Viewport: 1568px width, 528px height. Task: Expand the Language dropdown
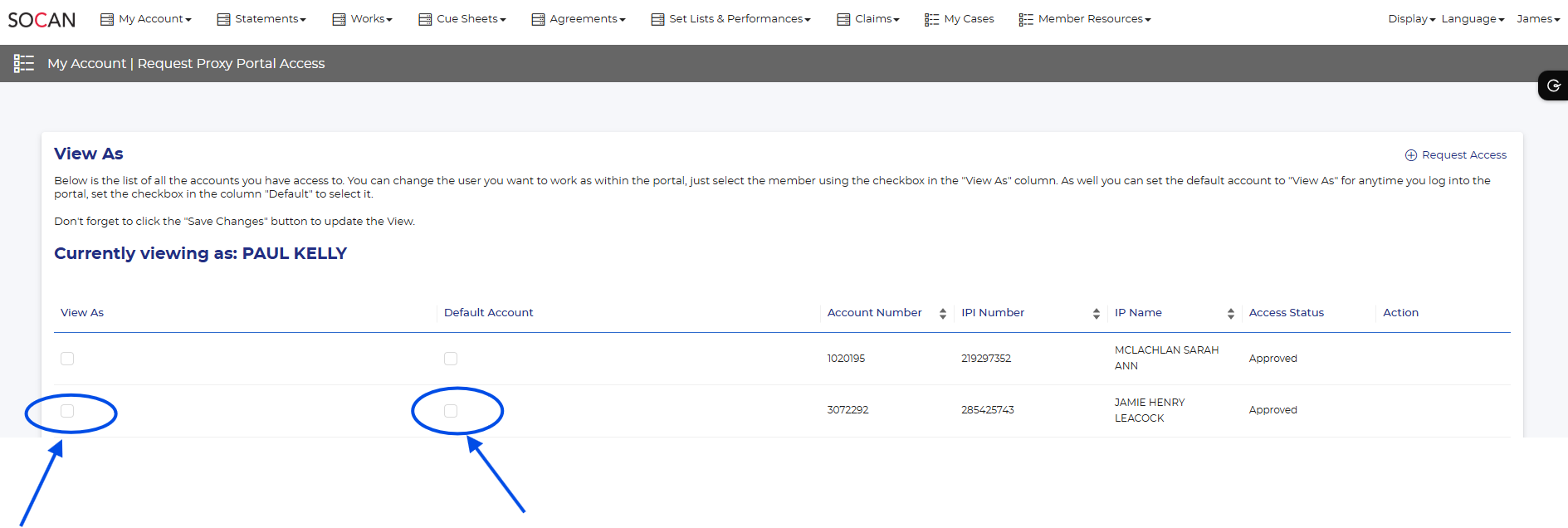(x=1472, y=19)
